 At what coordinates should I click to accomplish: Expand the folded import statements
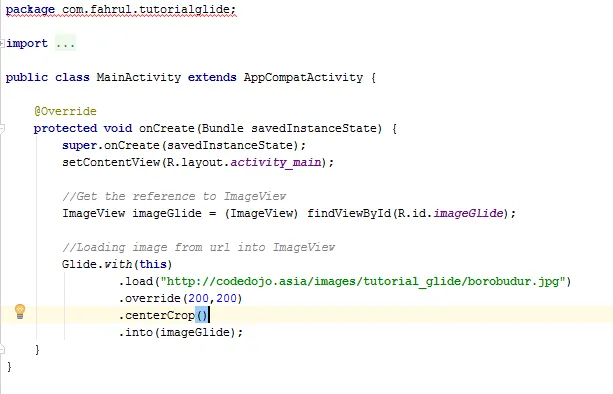2,43
